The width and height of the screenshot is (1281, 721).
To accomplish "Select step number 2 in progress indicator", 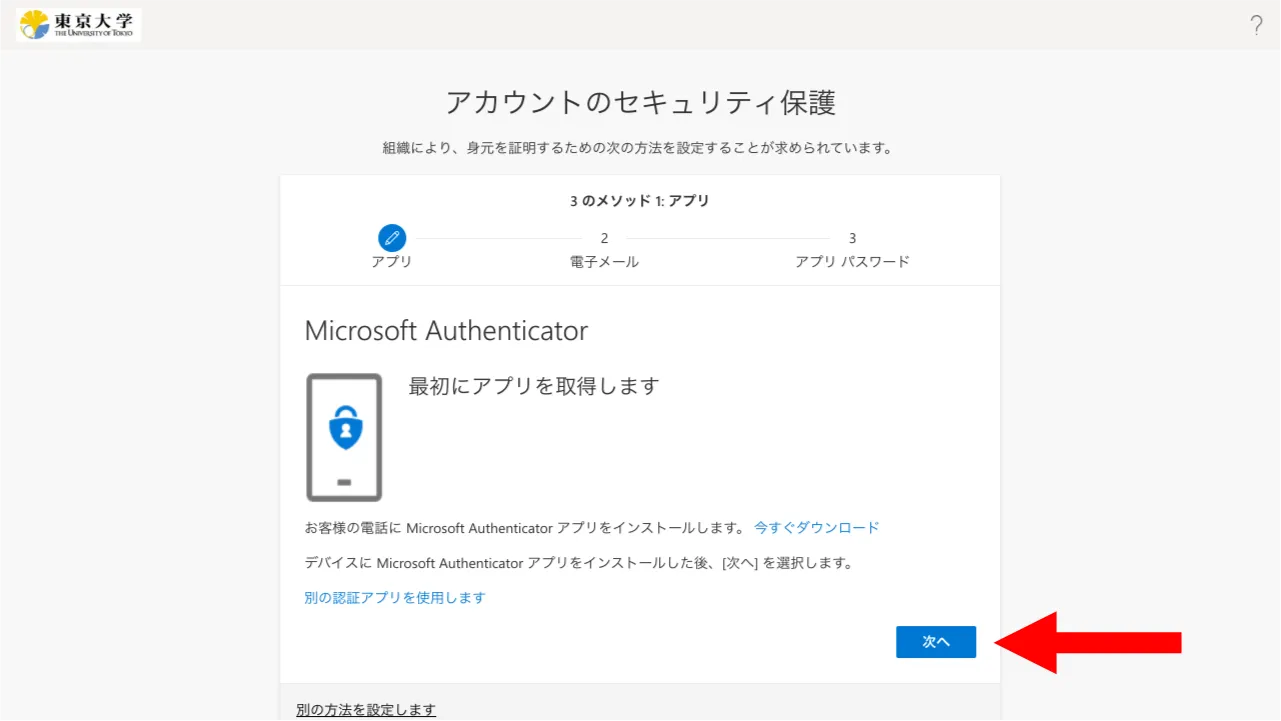I will [x=604, y=238].
